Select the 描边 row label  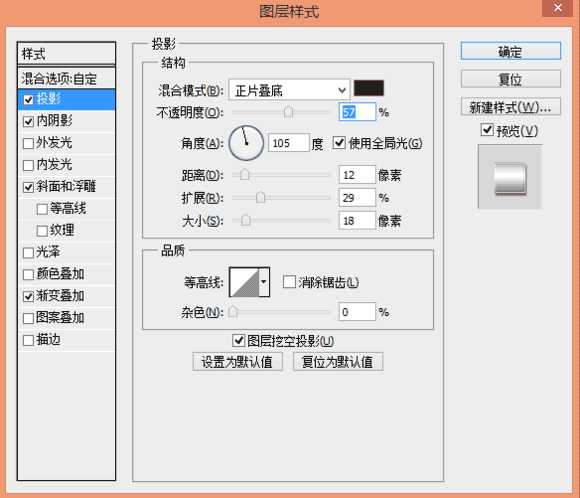point(48,339)
